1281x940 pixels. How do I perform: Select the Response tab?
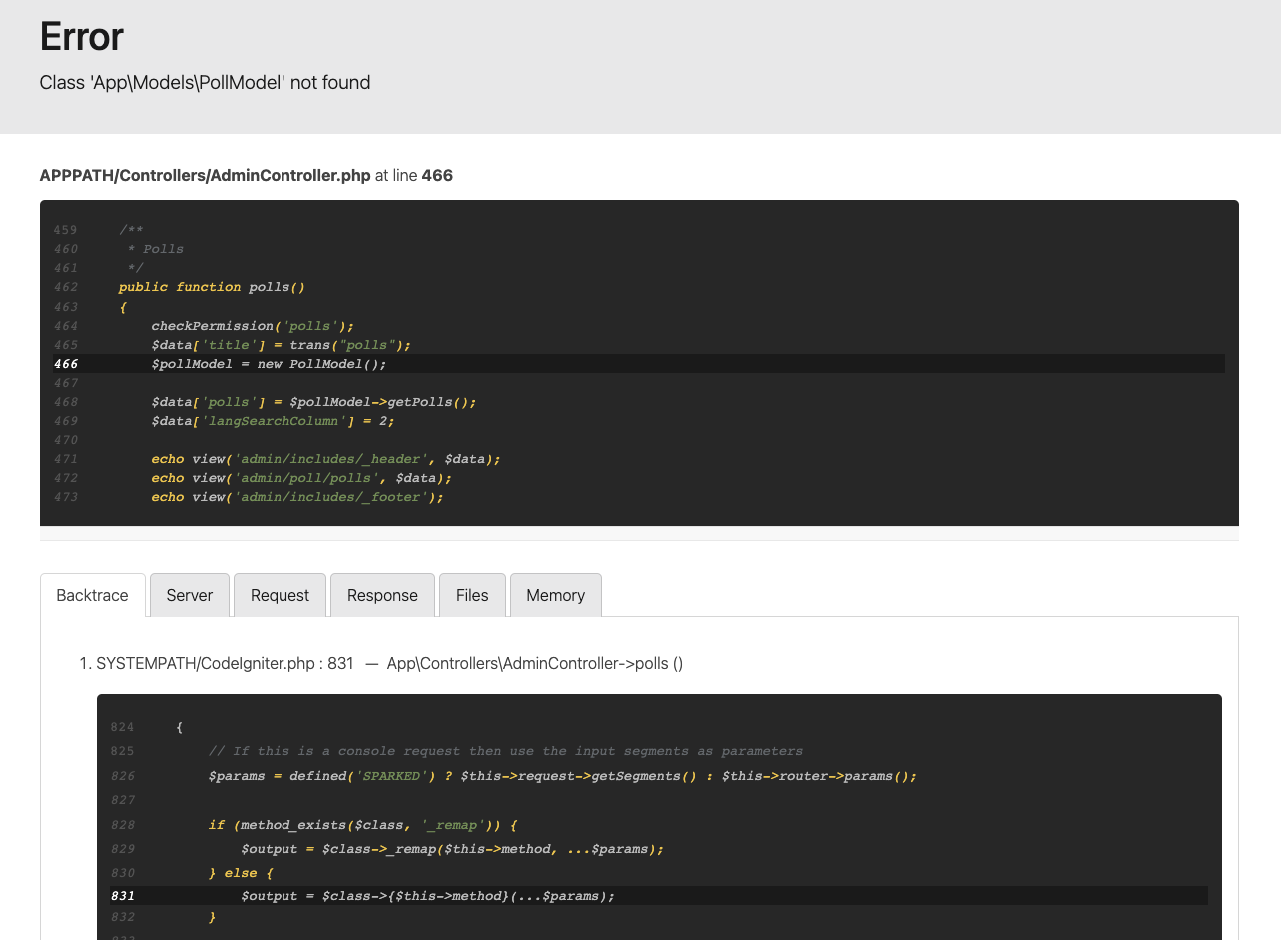382,595
